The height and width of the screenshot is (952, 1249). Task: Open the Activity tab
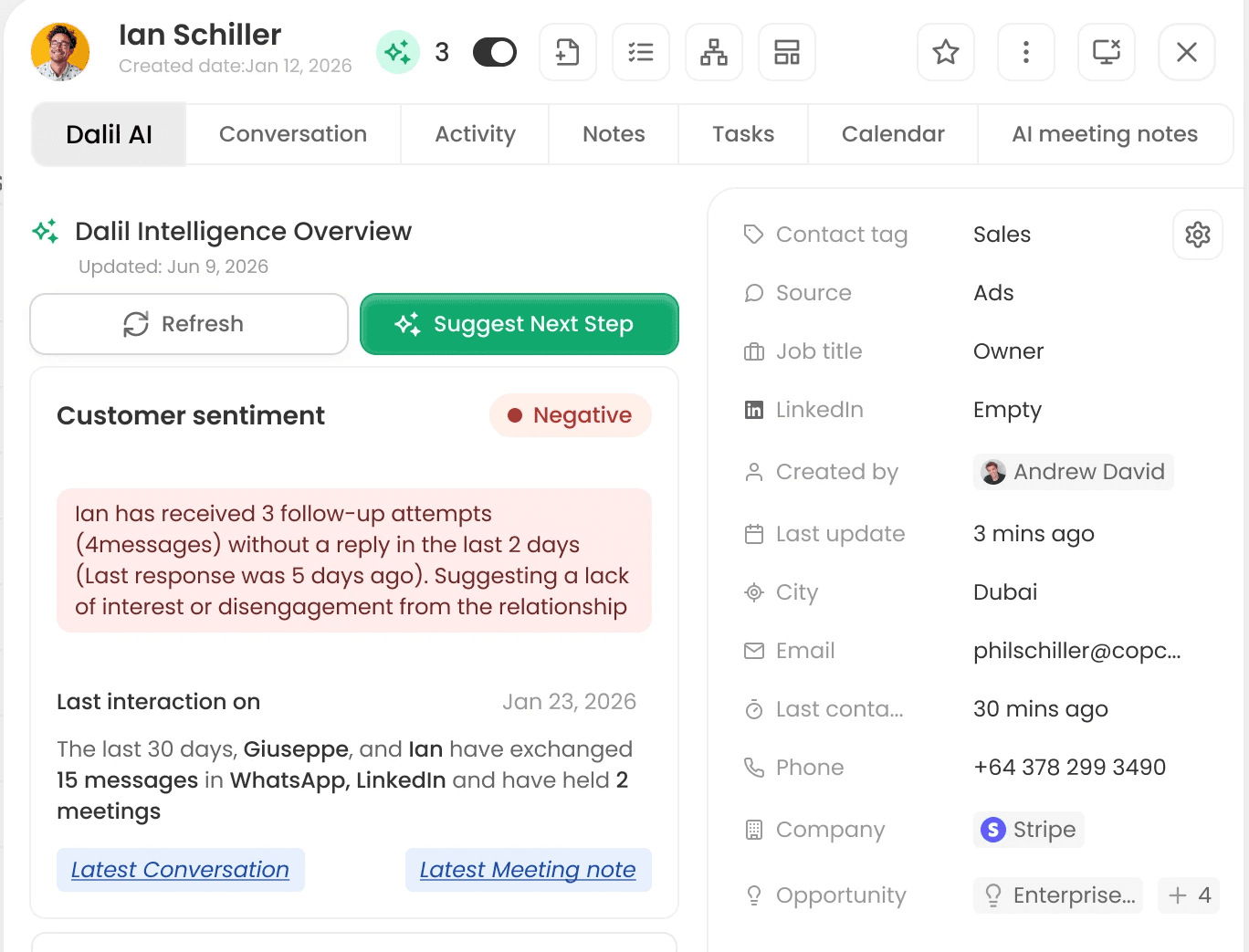pos(475,134)
